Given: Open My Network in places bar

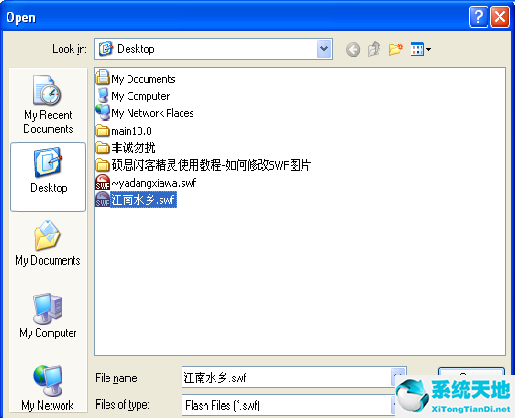Looking at the screenshot, I should (48, 388).
